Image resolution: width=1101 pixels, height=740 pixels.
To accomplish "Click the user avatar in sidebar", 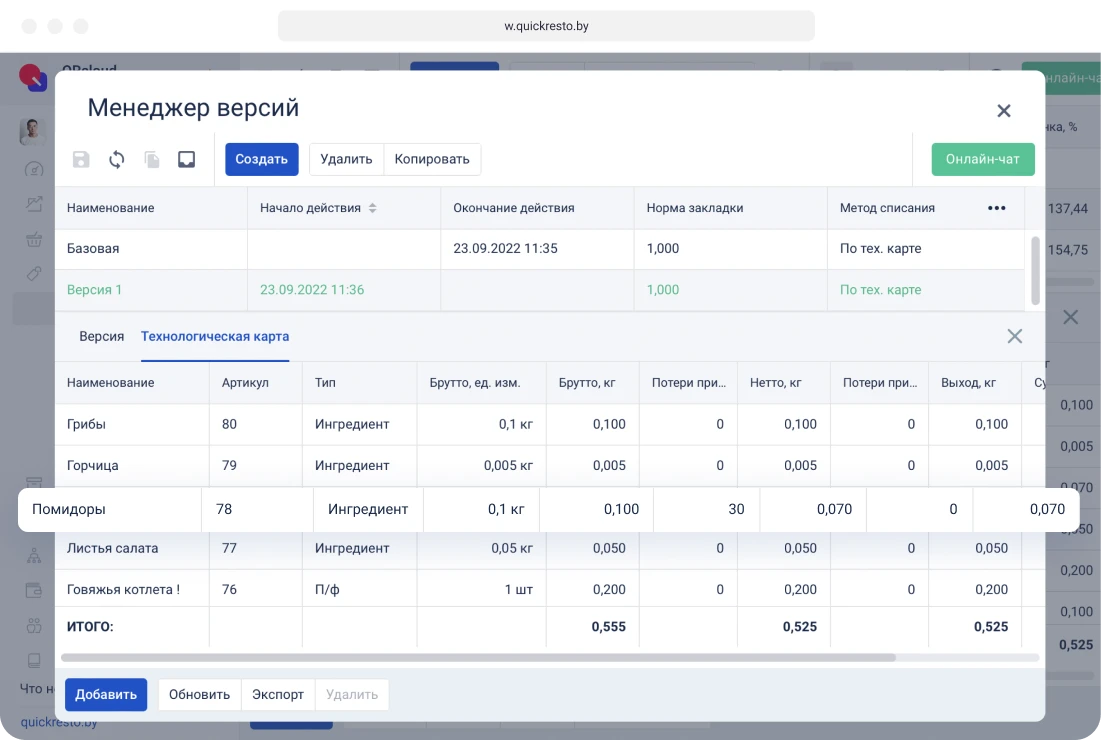I will (x=32, y=130).
